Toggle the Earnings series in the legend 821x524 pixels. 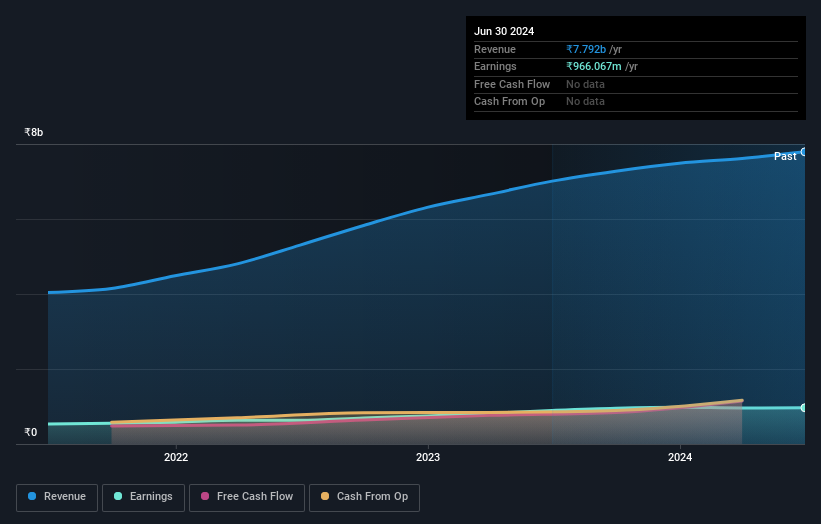pos(143,497)
